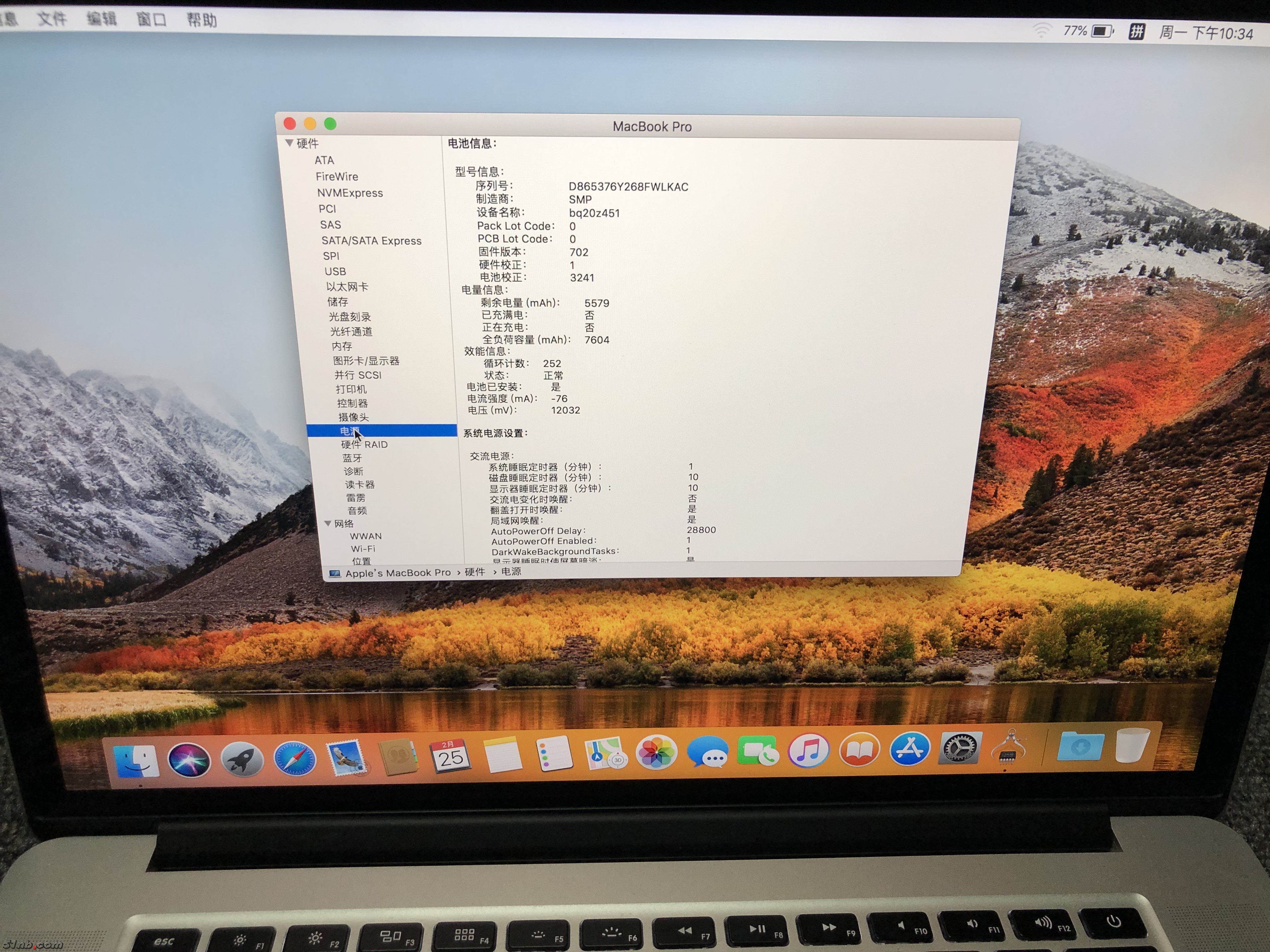This screenshot has width=1270, height=952.
Task: Click battery status in menu bar
Action: [1101, 31]
